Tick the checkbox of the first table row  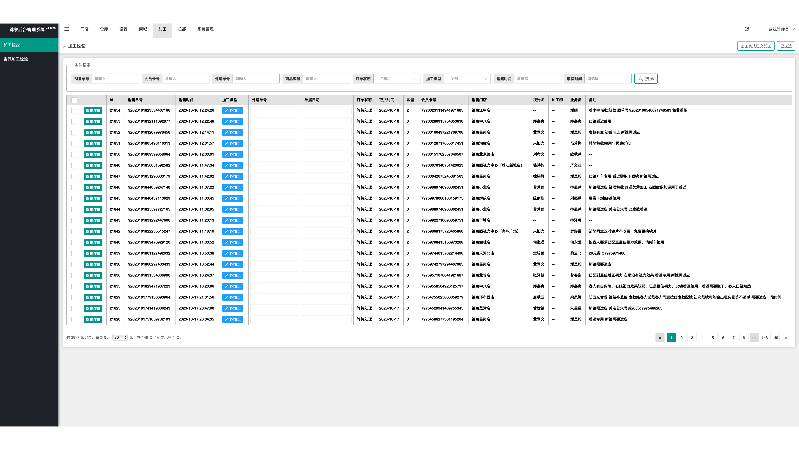74,111
